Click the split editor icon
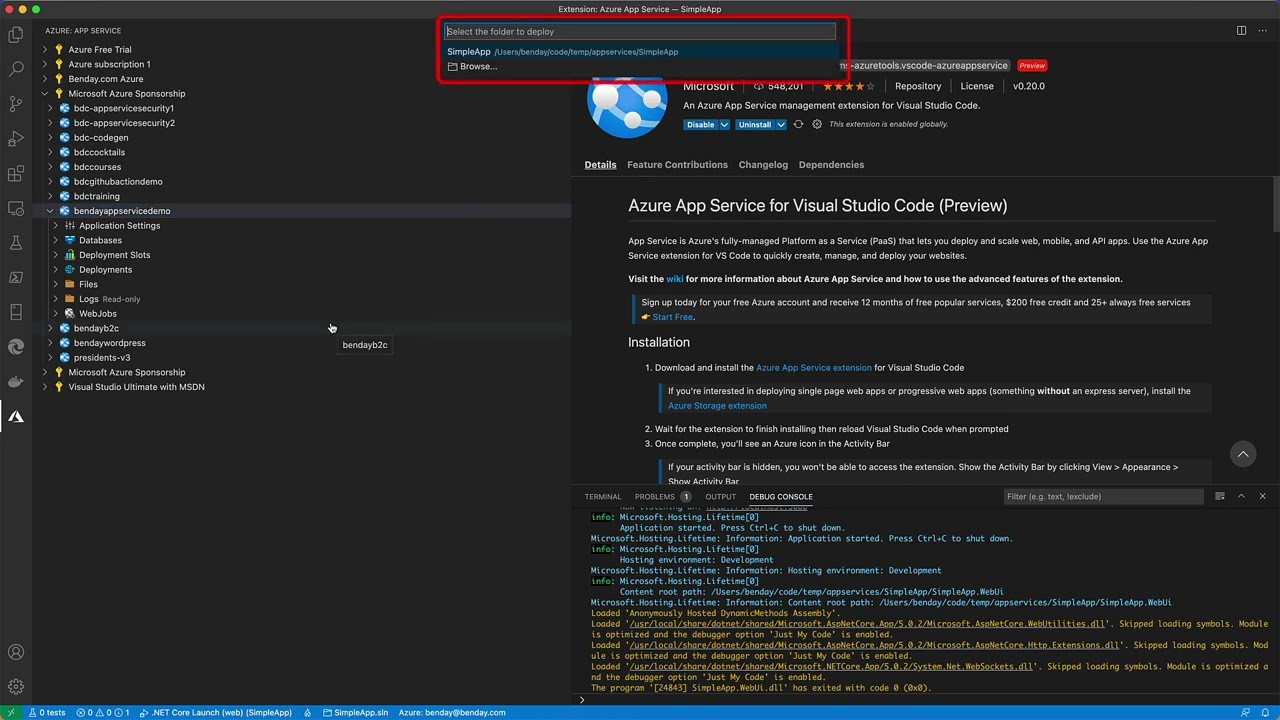The height and width of the screenshot is (720, 1280). tap(1241, 31)
